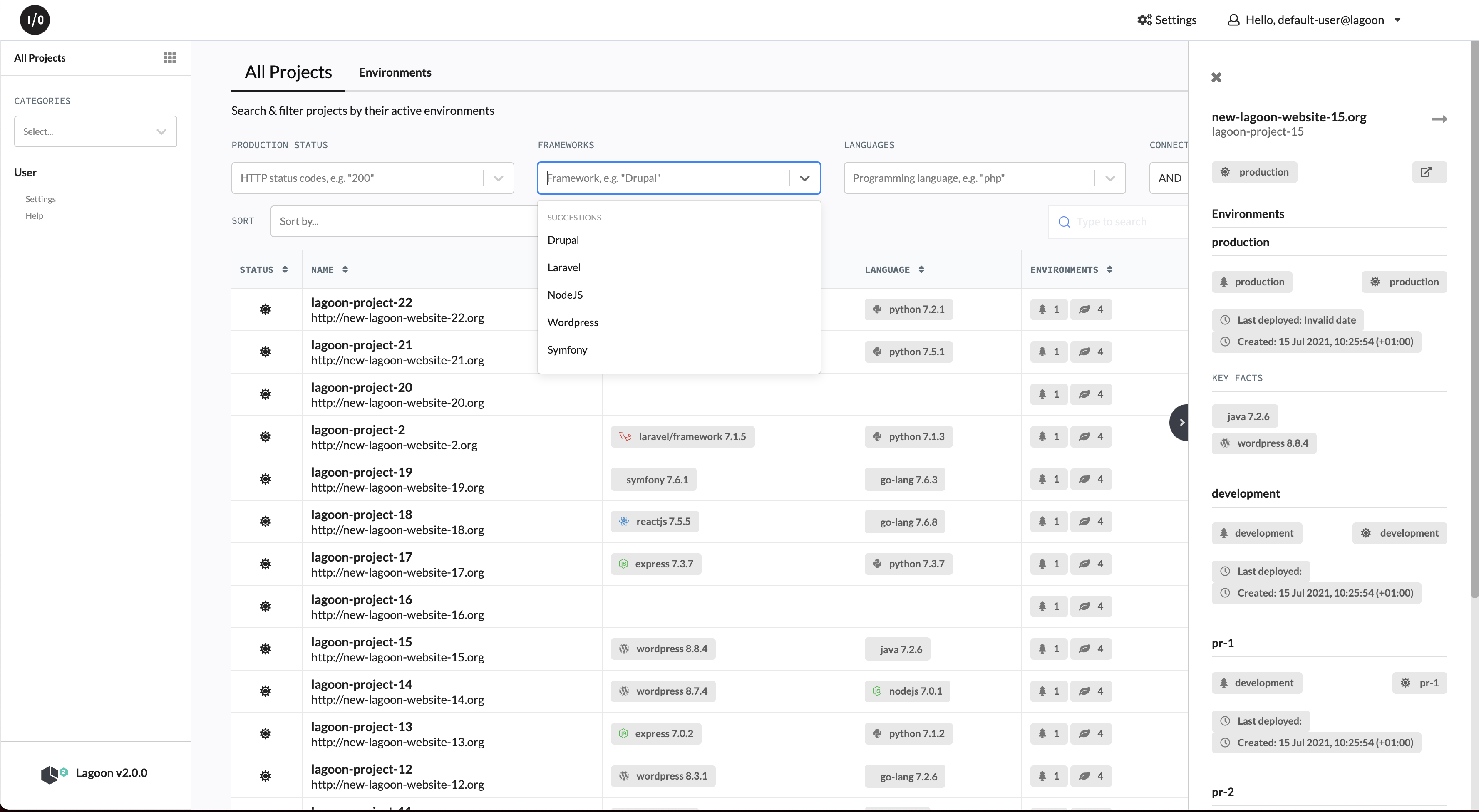Choose Wordpress from framework suggestions
This screenshot has width=1479, height=812.
click(573, 322)
